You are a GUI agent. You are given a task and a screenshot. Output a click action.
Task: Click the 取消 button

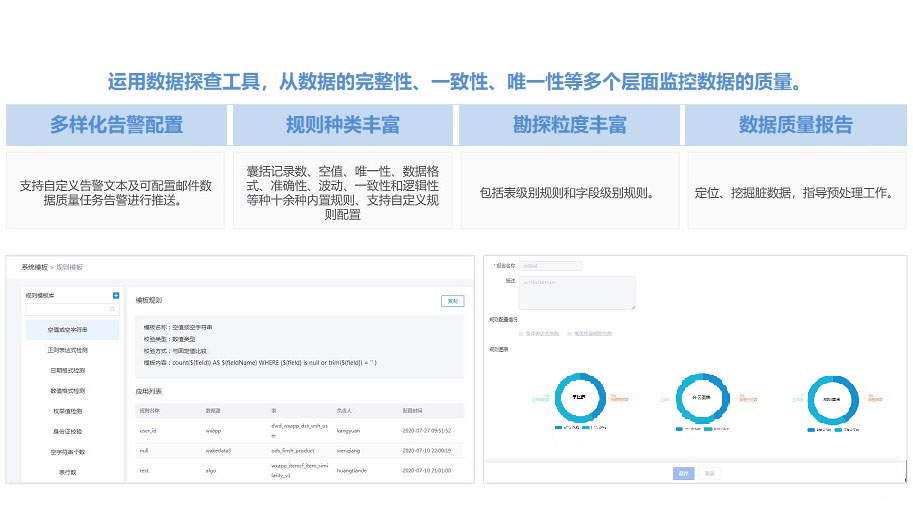tap(708, 473)
